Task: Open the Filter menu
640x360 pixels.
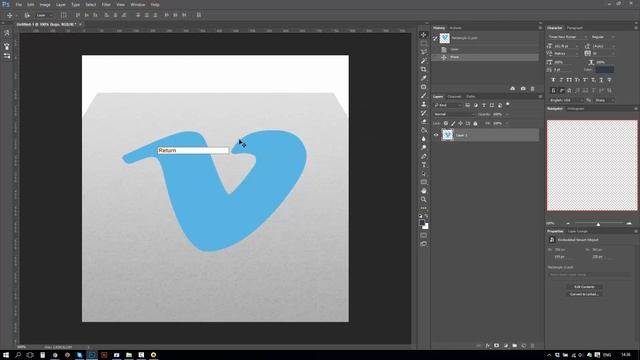Action: click(x=106, y=4)
